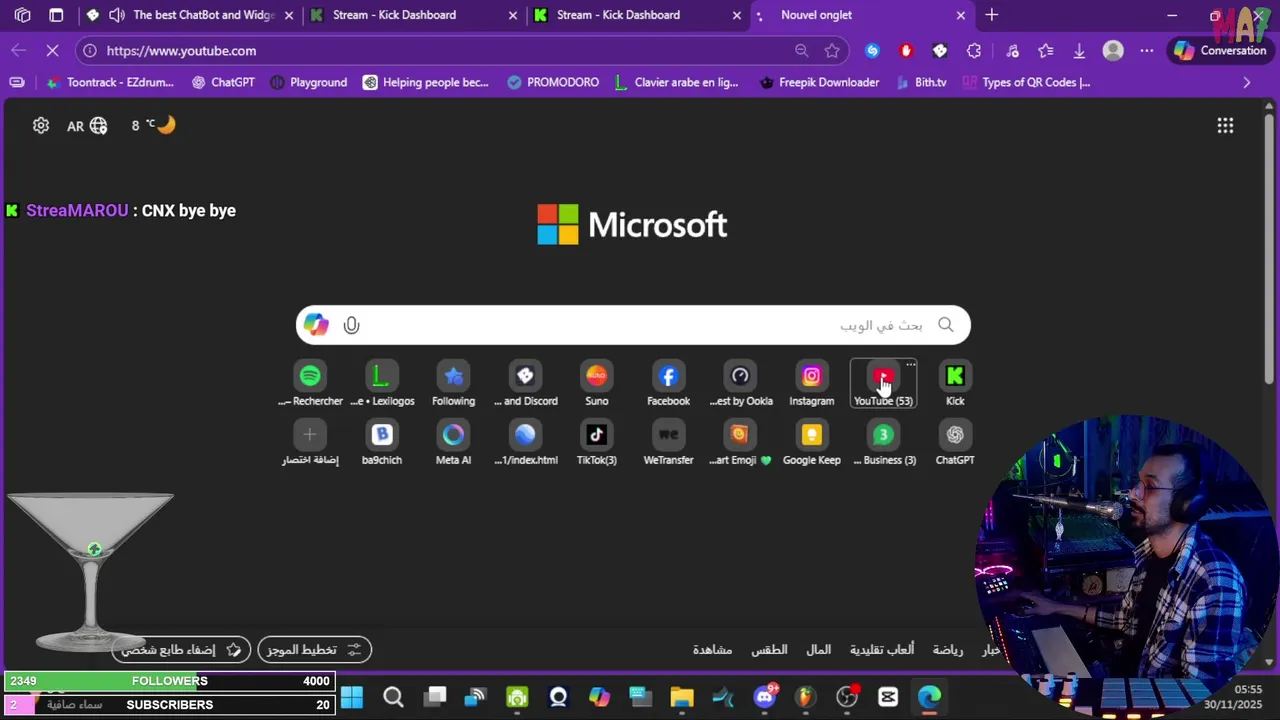Click the Copilot icon in the search box

click(316, 325)
